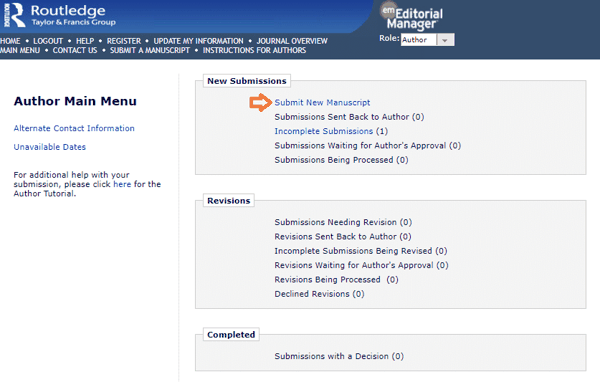Click the Author Main Menu heading
Image resolution: width=600 pixels, height=382 pixels.
[x=75, y=101]
